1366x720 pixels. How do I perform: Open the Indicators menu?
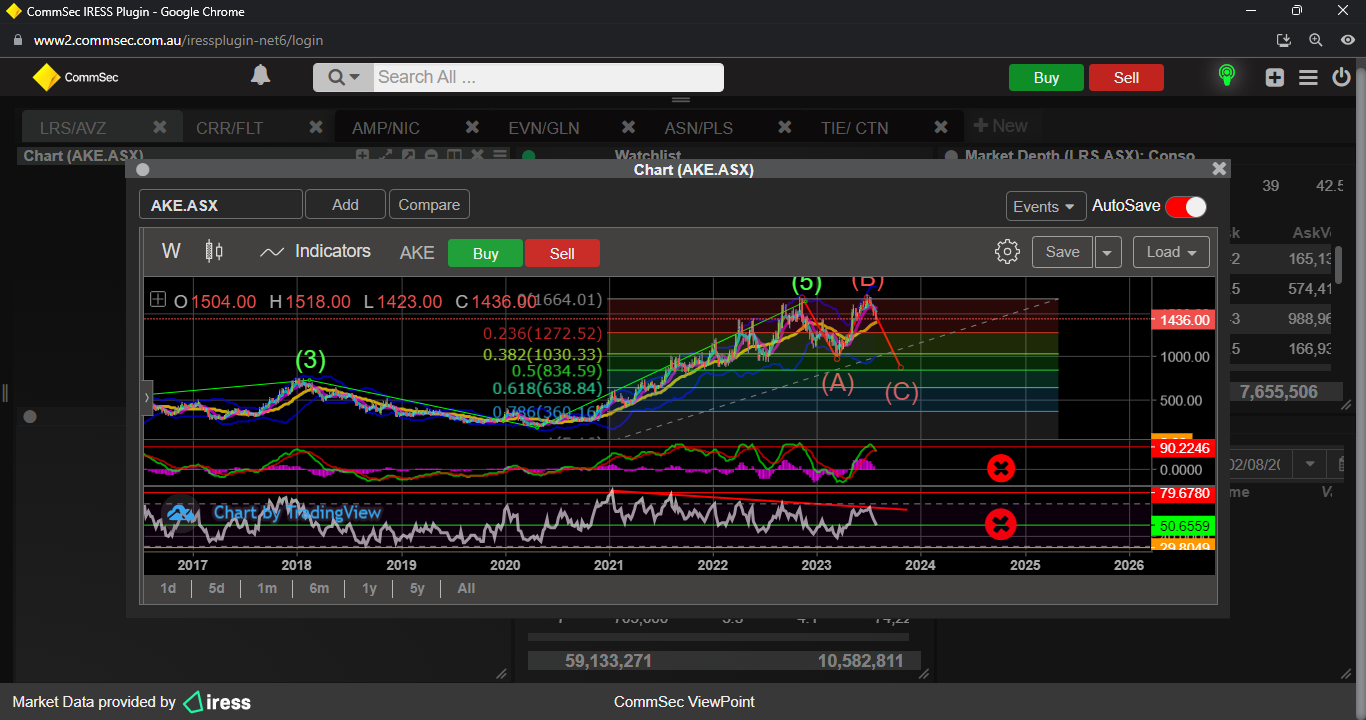coord(315,252)
